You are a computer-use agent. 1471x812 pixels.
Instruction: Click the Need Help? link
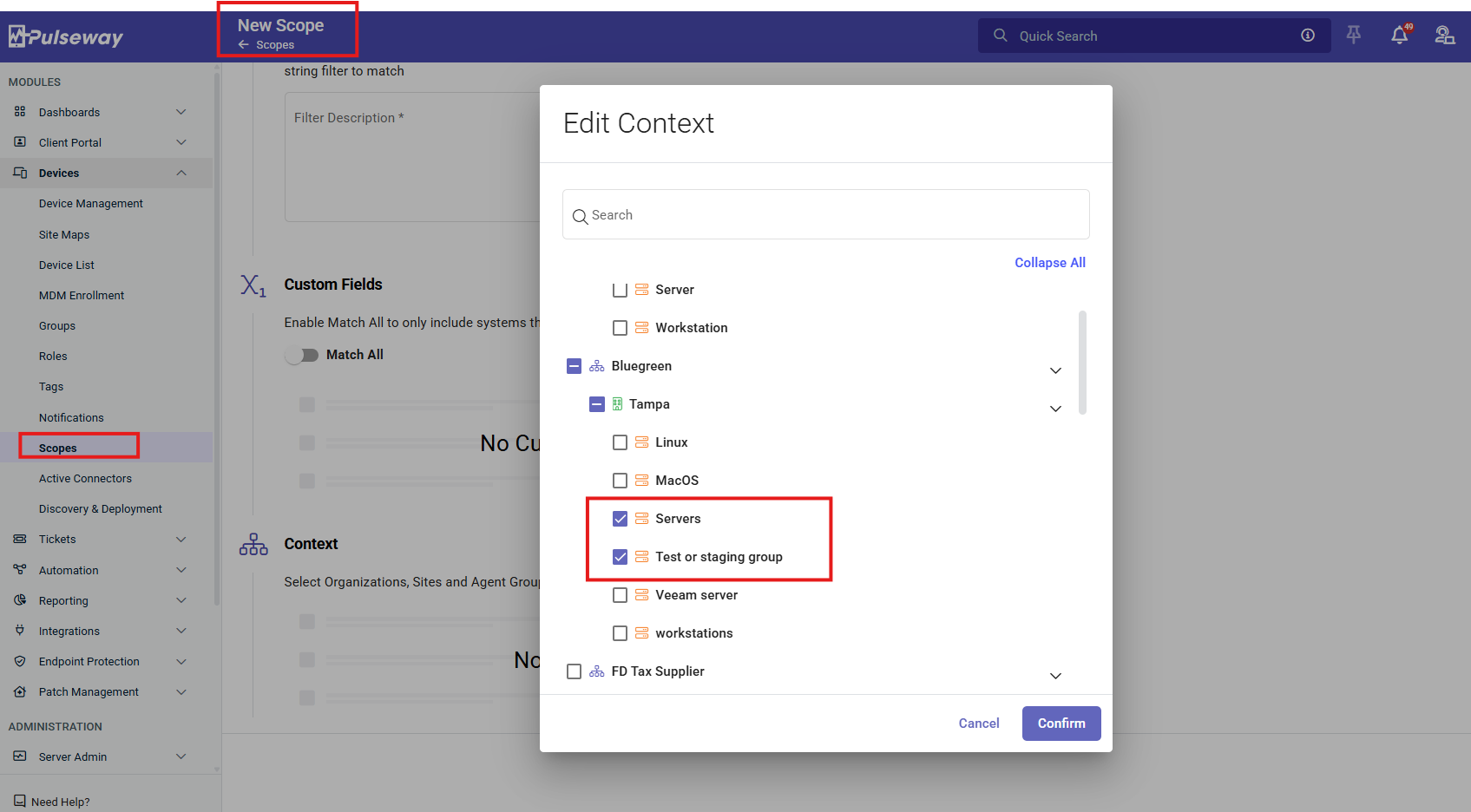point(61,802)
